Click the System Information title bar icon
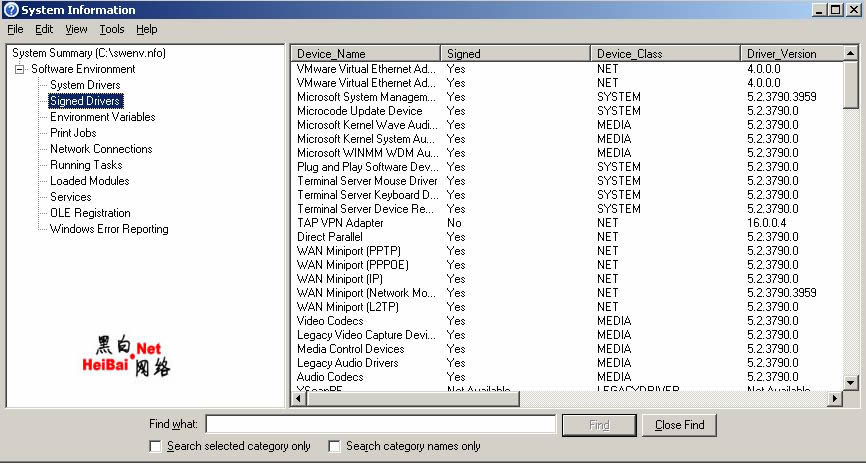The height and width of the screenshot is (464, 866). pos(11,10)
